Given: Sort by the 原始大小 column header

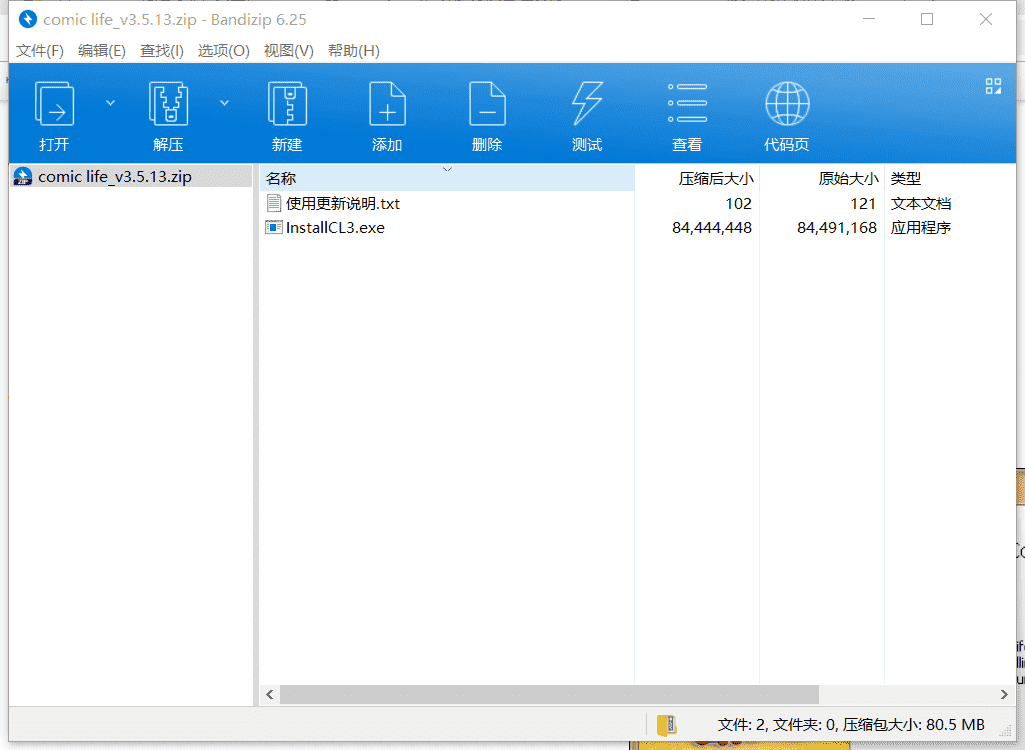Looking at the screenshot, I should [x=822, y=178].
